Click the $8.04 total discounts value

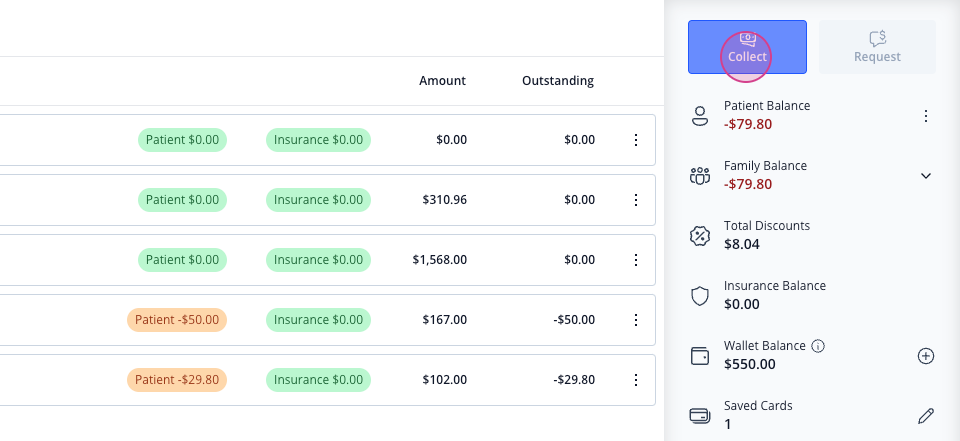coord(741,244)
